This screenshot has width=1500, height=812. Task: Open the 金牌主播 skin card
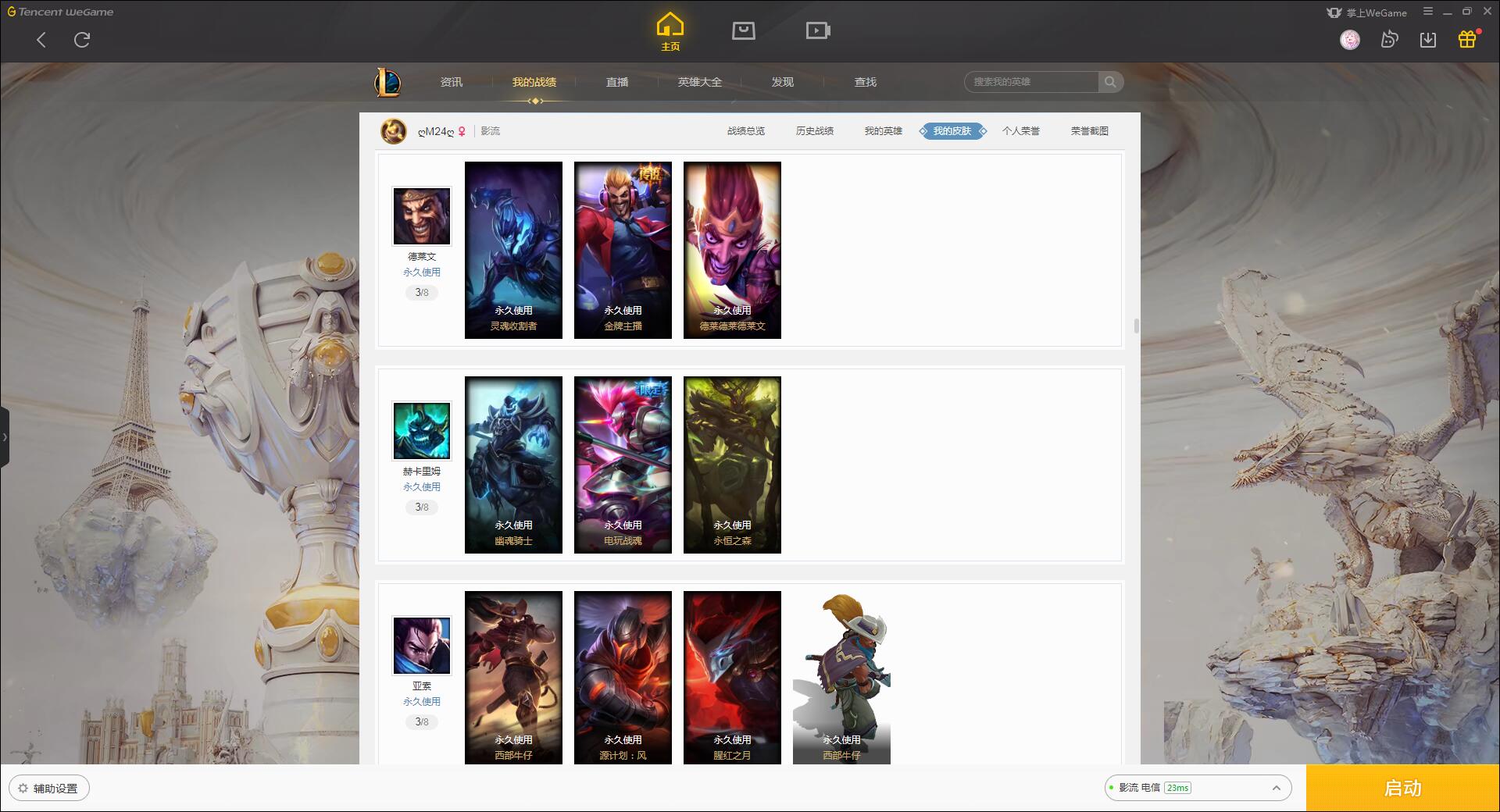[x=623, y=250]
